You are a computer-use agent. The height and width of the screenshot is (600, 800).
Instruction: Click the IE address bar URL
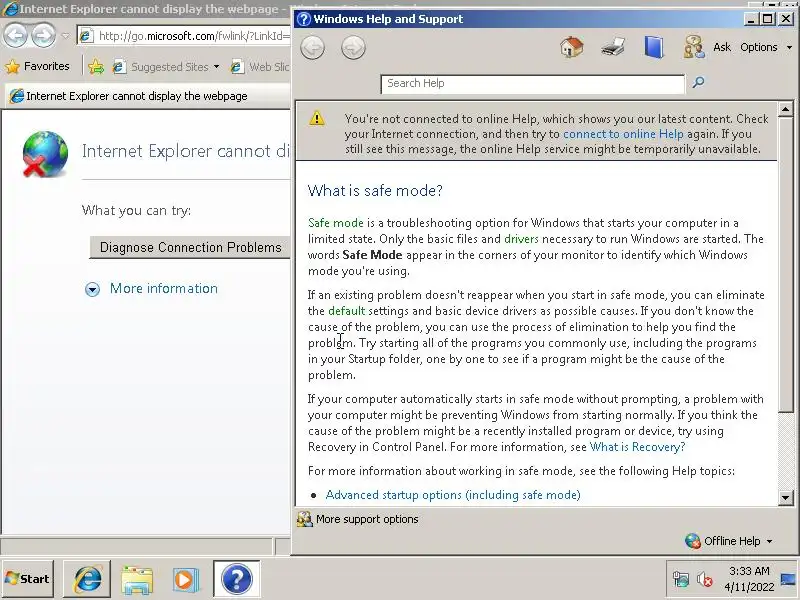pyautogui.click(x=194, y=36)
